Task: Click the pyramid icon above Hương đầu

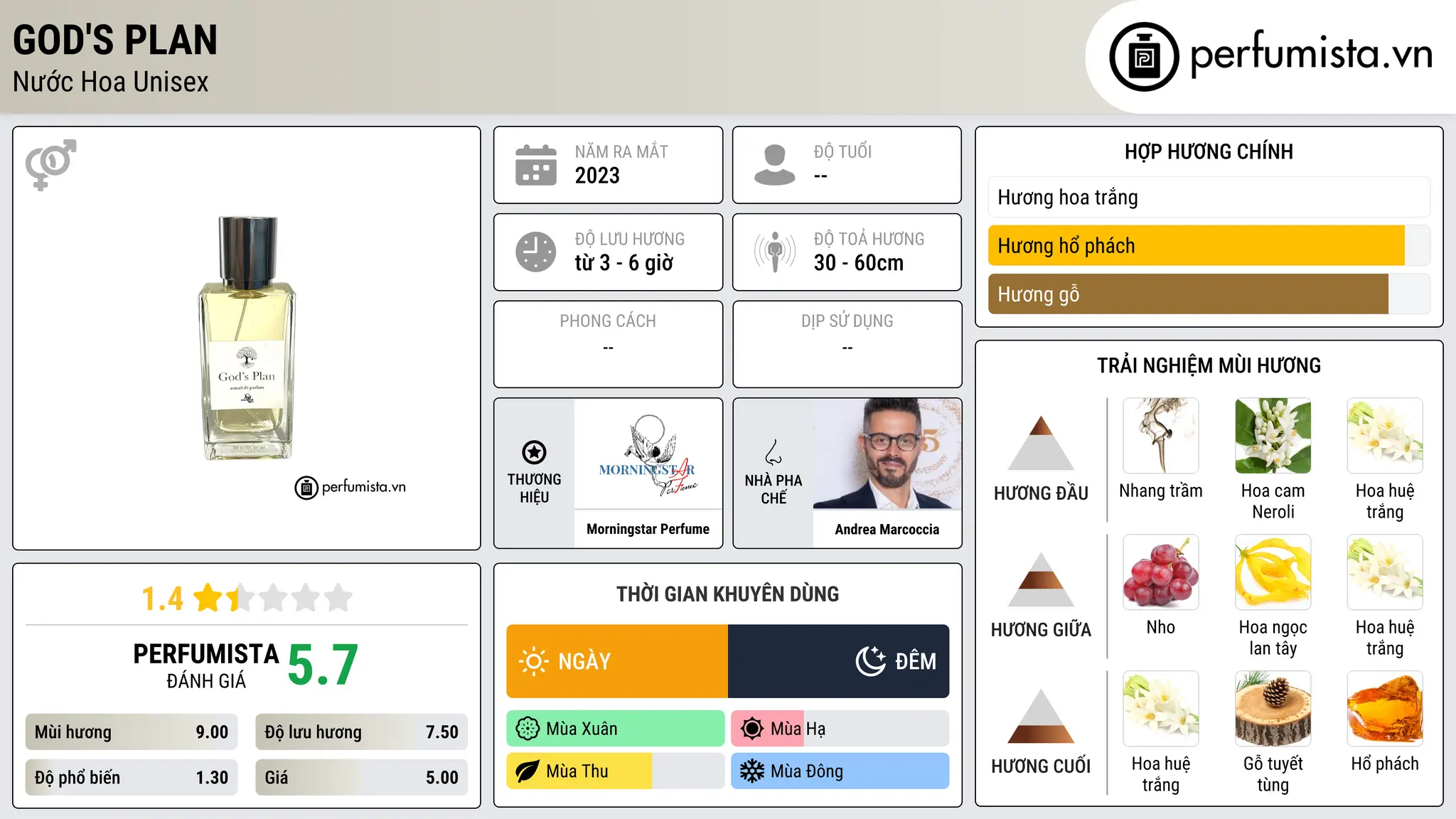Action: (x=1041, y=443)
